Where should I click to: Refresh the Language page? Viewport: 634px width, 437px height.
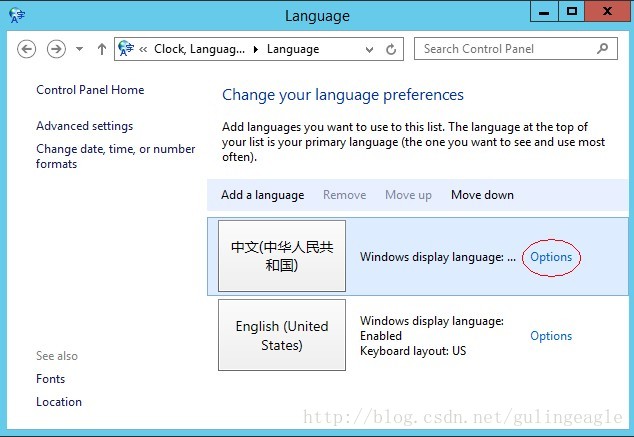[x=391, y=49]
